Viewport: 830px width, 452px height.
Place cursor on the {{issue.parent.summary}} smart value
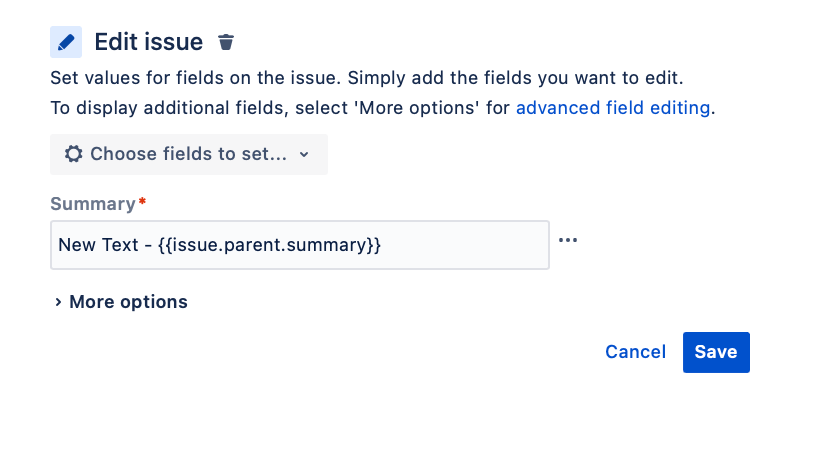[269, 245]
